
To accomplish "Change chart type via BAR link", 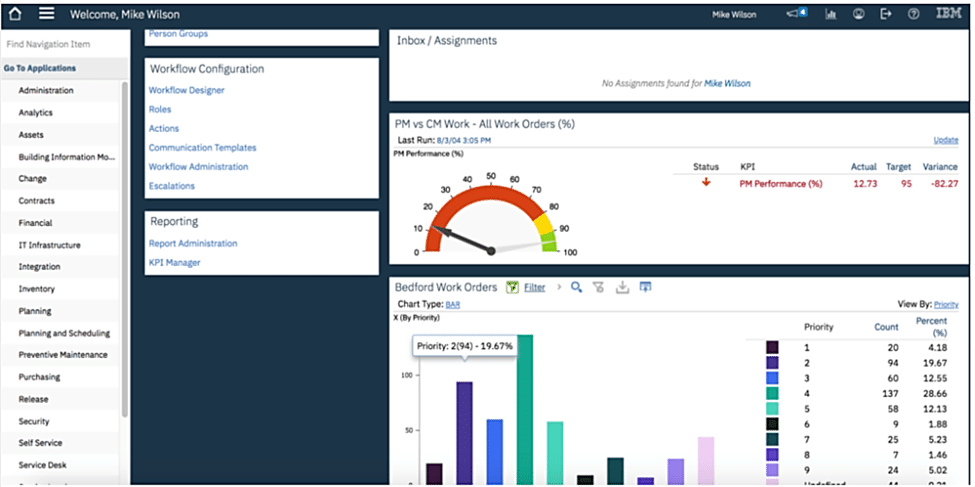I will (x=453, y=304).
